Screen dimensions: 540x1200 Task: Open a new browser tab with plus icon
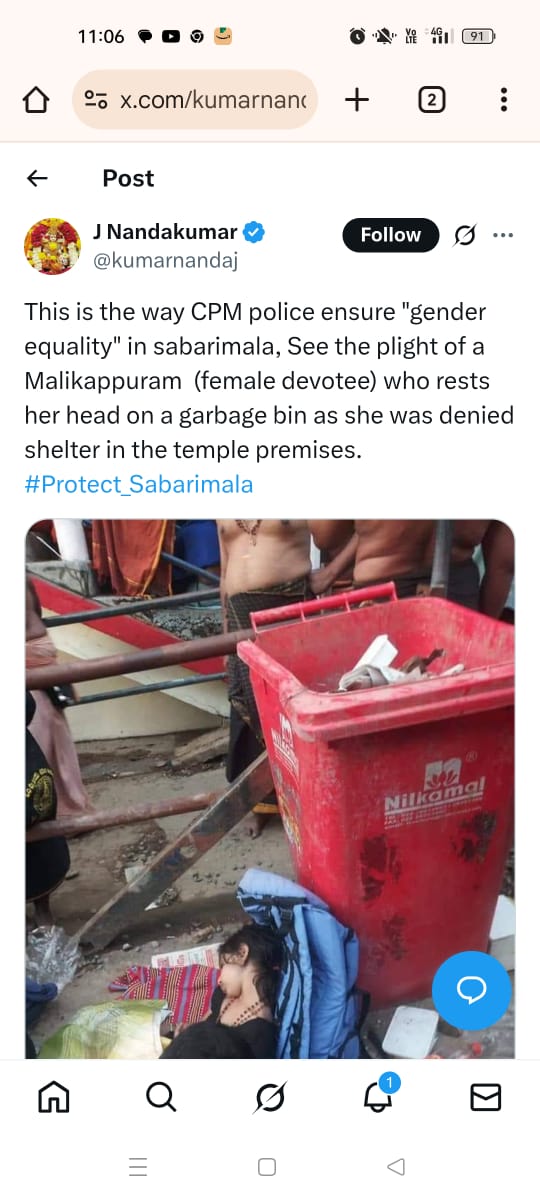tap(357, 99)
